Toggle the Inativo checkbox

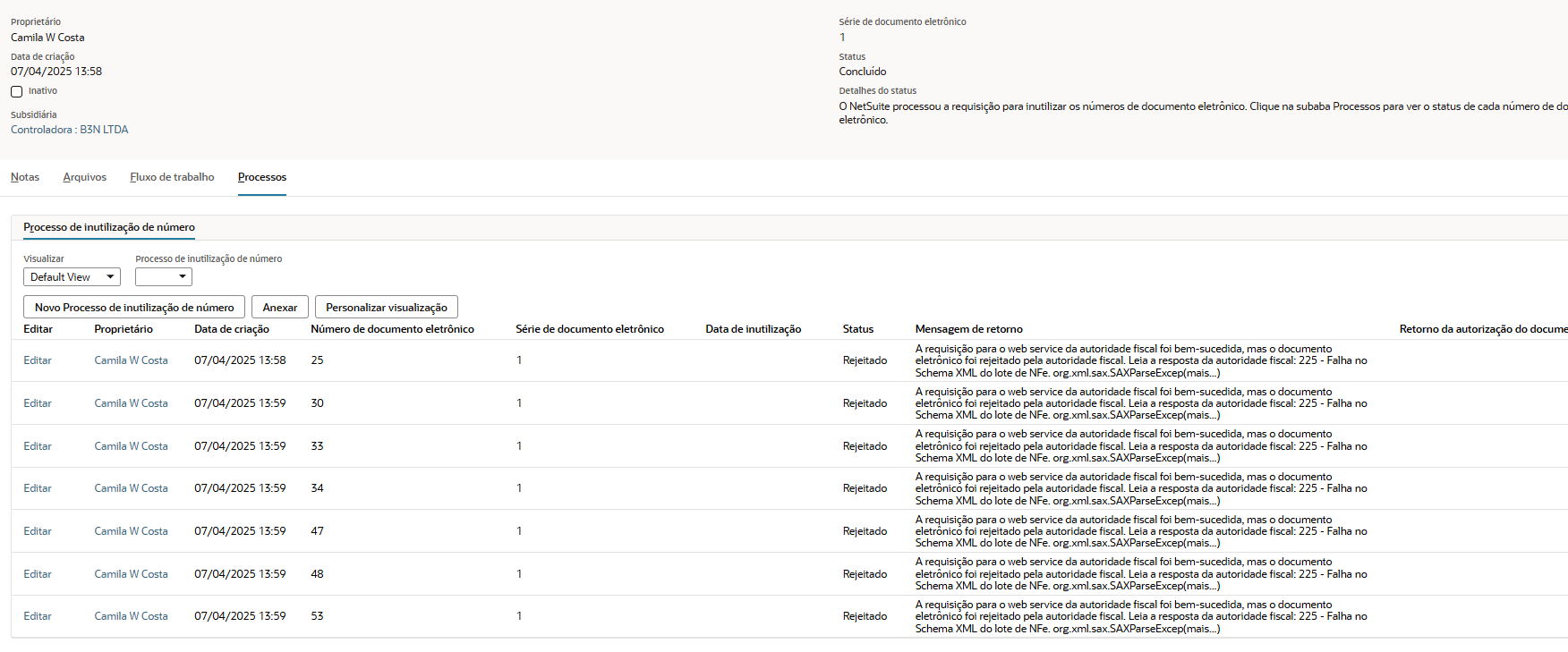(x=16, y=91)
